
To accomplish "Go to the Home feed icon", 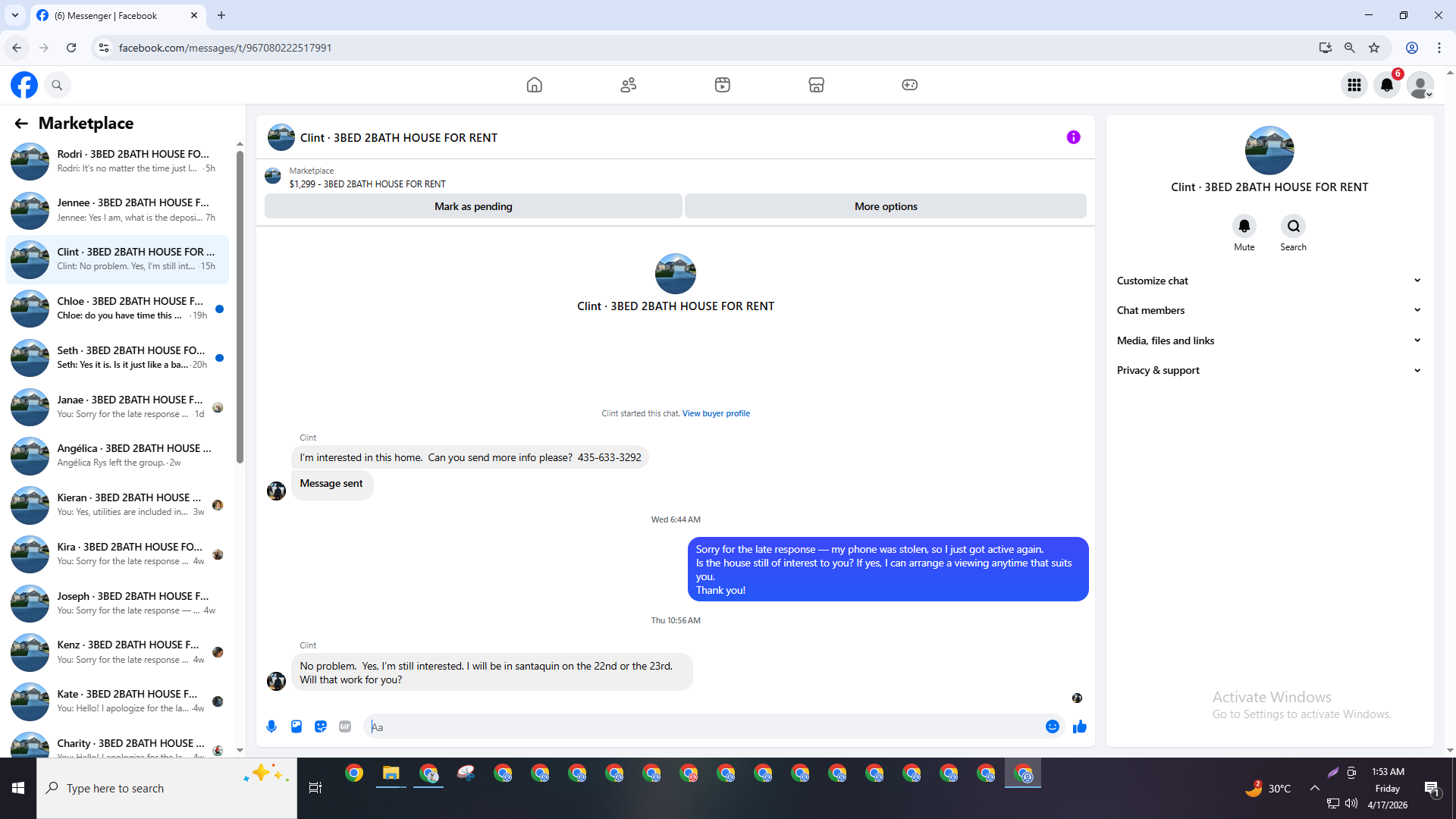I will coord(535,85).
